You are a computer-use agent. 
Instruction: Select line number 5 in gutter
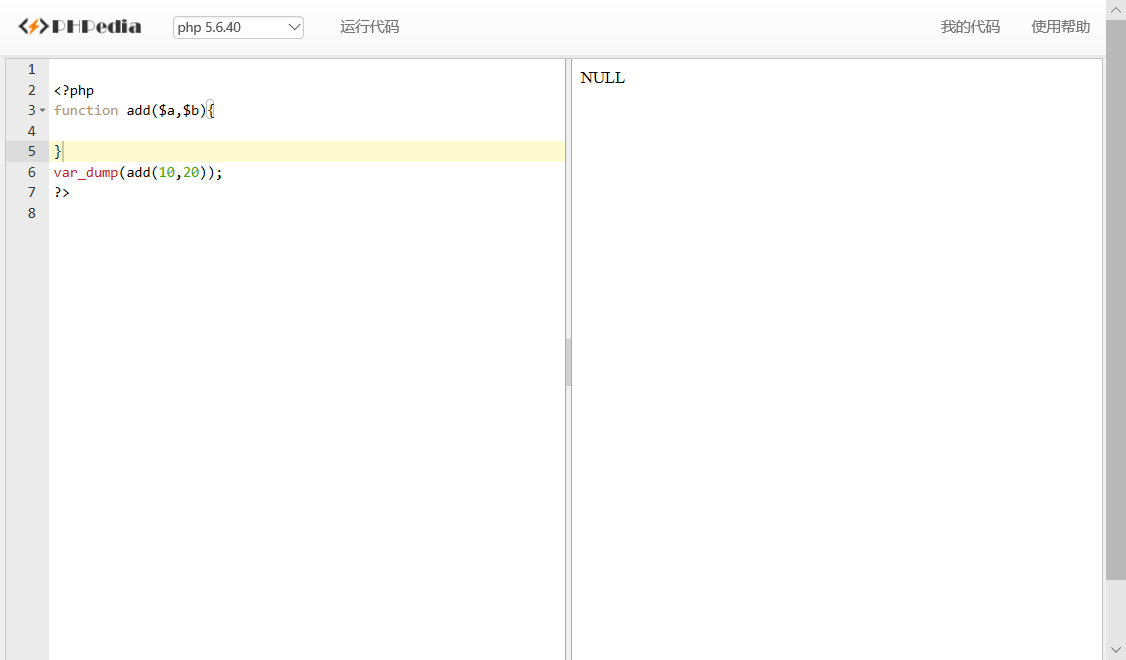click(32, 152)
